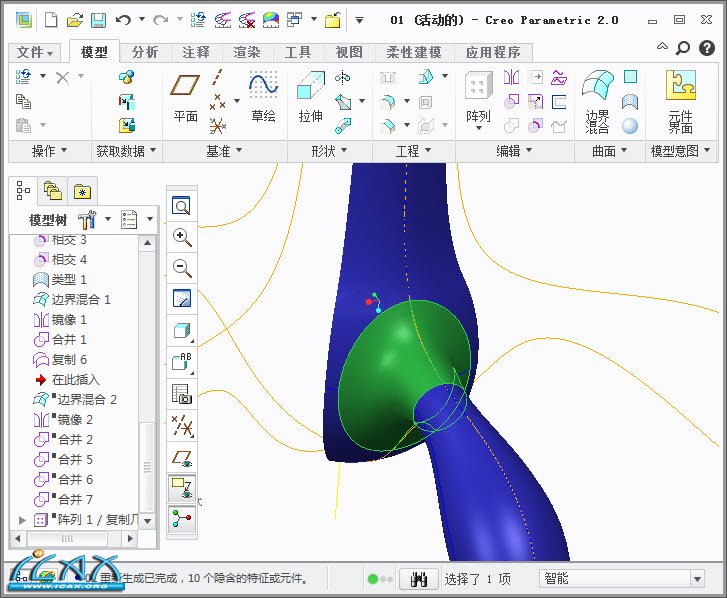
Task: Click the Zoom In magnifier icon
Action: 182,237
